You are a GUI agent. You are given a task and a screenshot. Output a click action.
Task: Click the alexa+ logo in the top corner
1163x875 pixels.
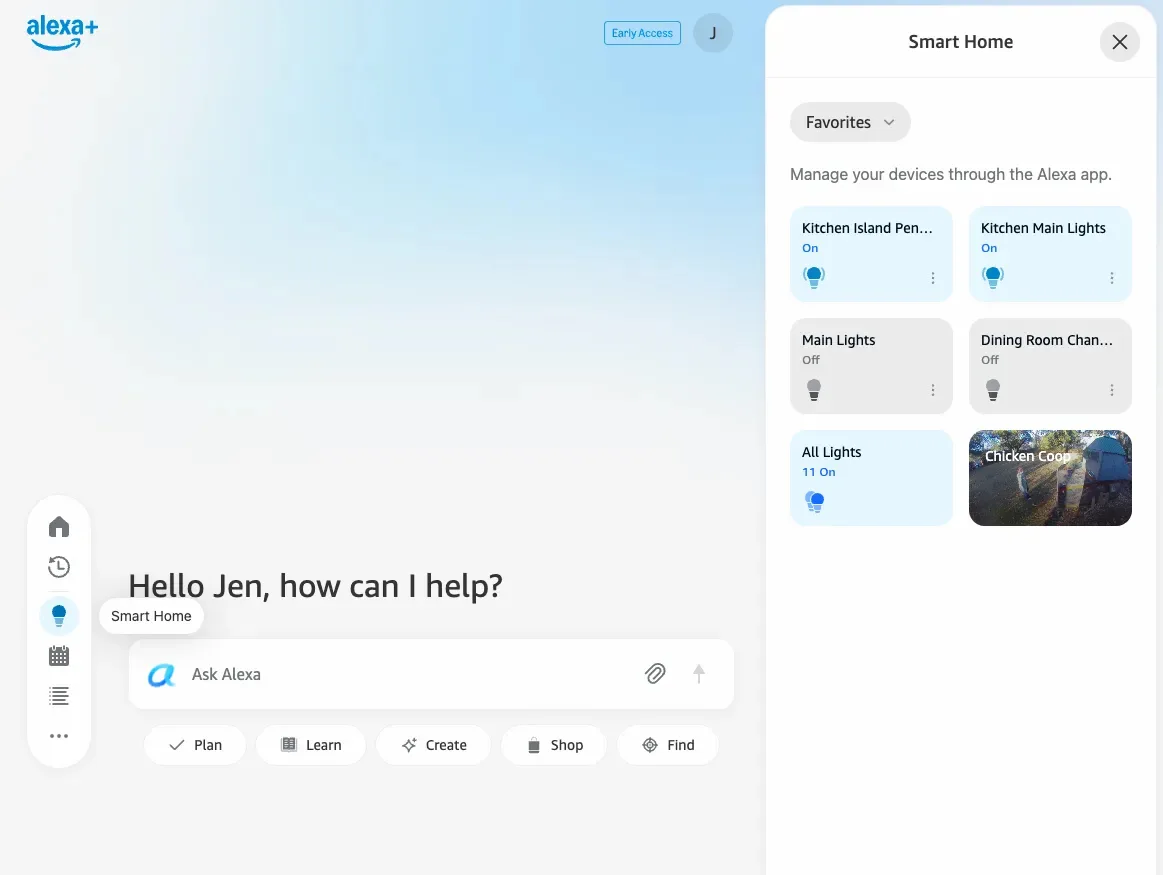tap(62, 31)
